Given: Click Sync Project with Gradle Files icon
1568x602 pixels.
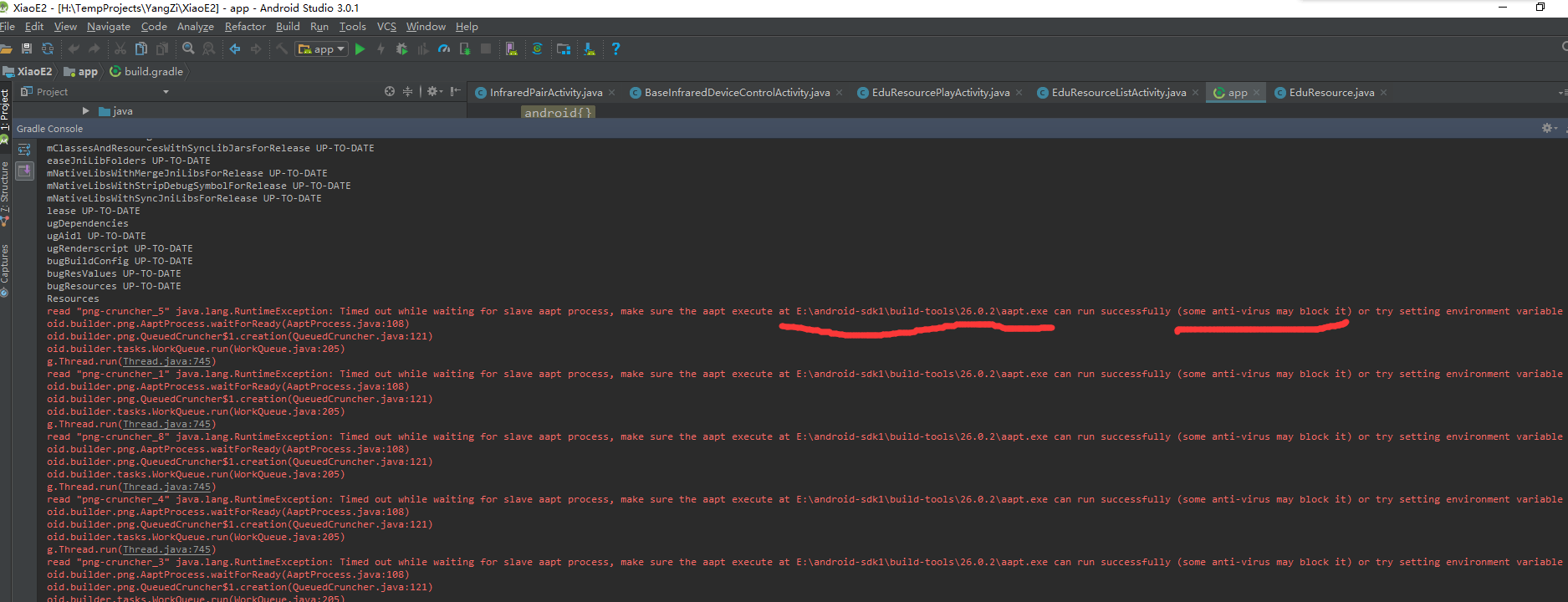Looking at the screenshot, I should 537,49.
